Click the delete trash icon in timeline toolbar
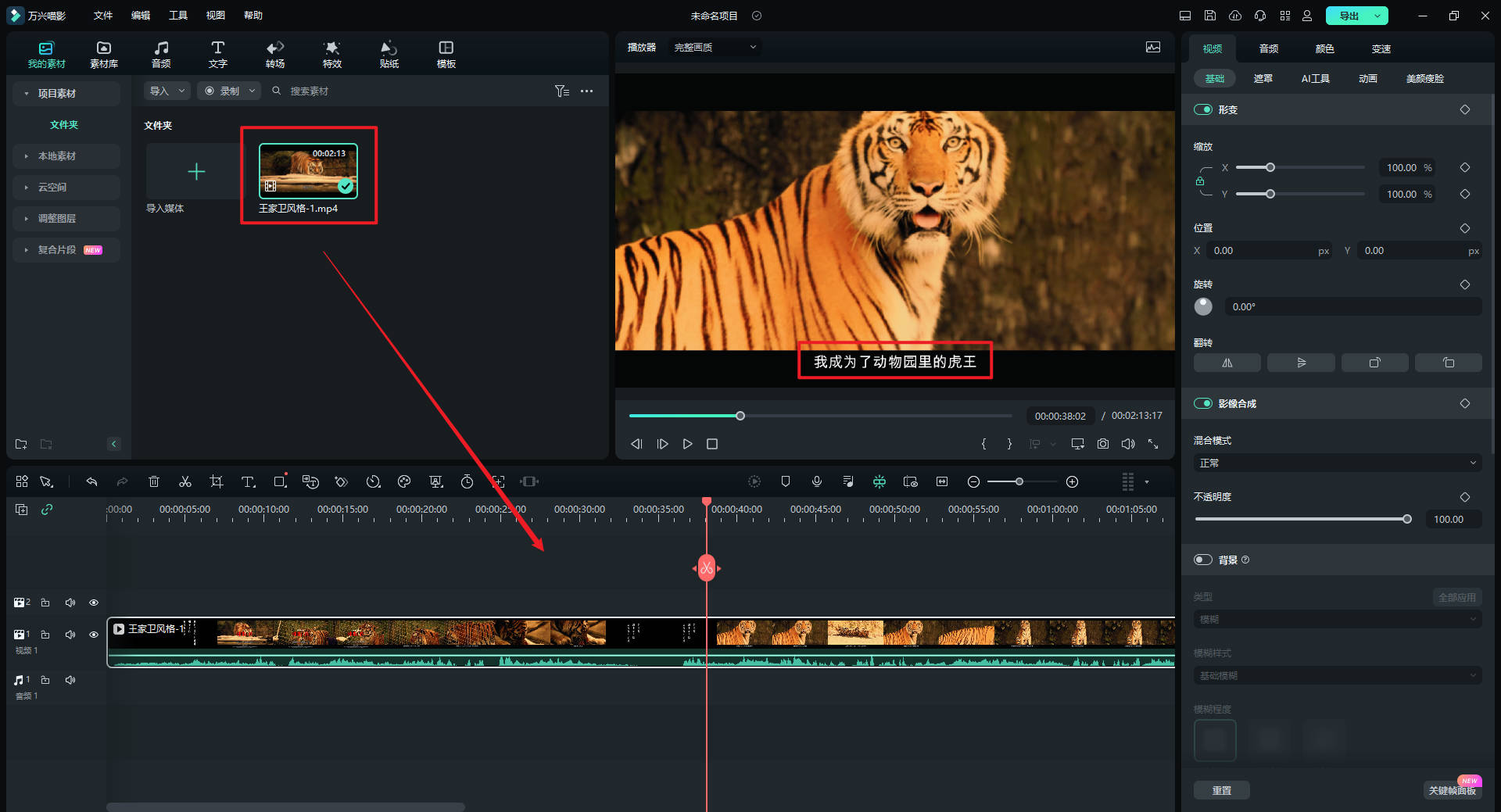1501x812 pixels. [154, 481]
